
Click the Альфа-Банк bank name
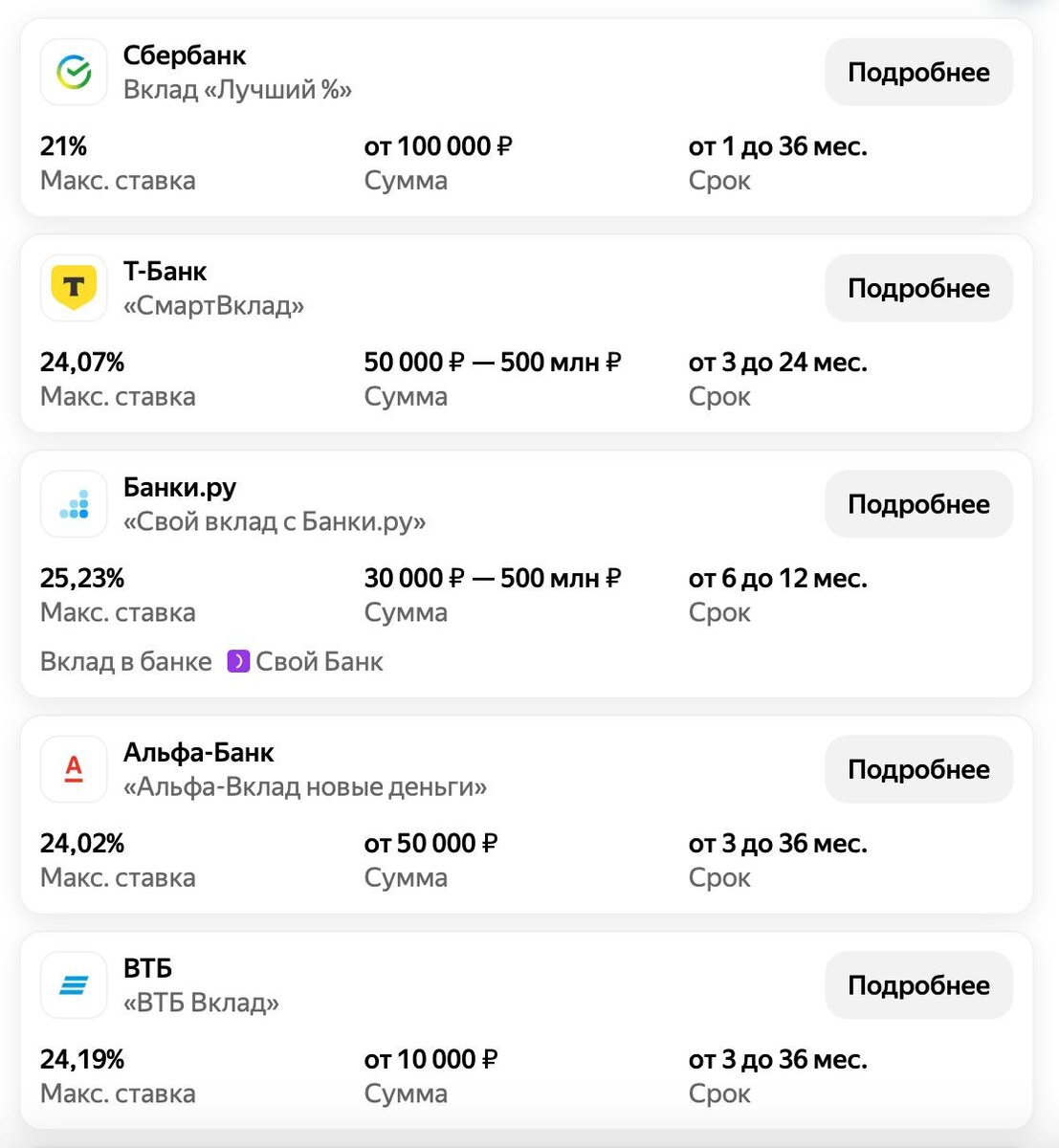(x=198, y=753)
